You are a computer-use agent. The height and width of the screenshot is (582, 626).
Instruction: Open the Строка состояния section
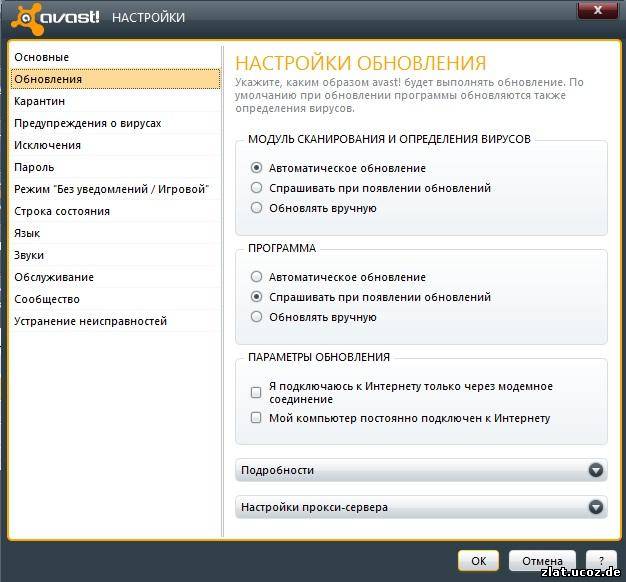click(x=116, y=211)
